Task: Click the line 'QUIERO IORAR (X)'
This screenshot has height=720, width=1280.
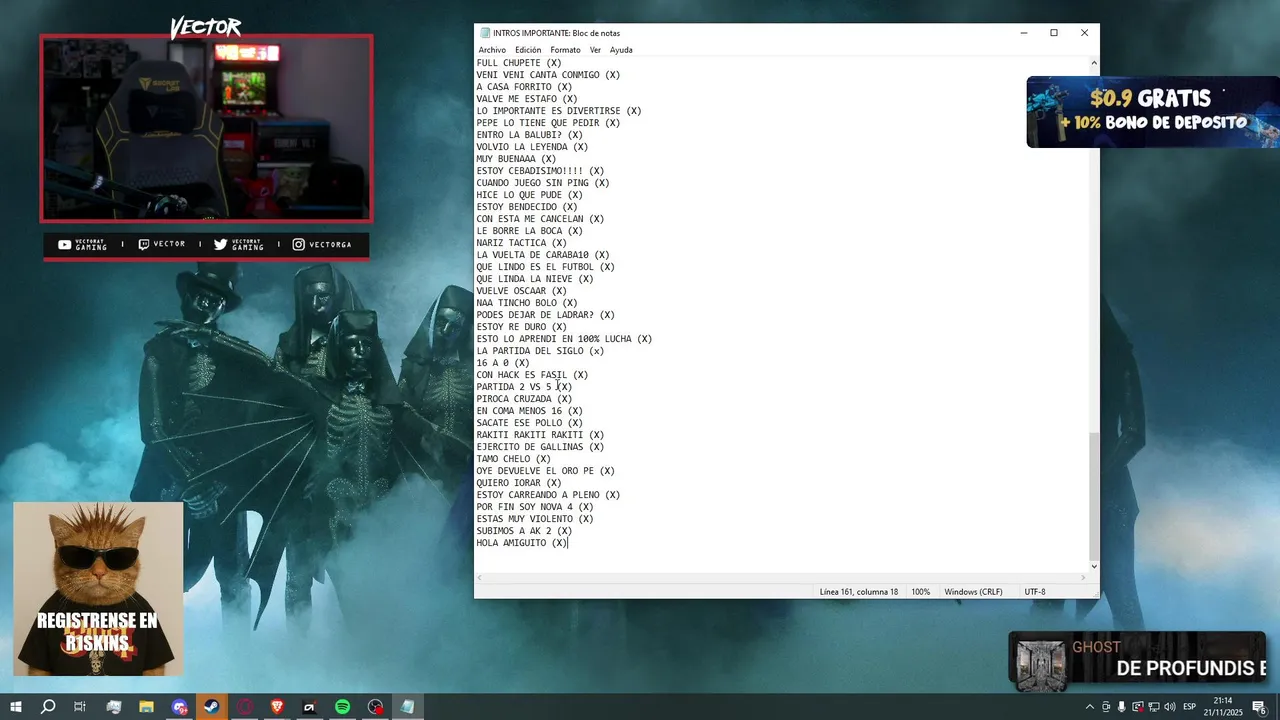Action: [x=519, y=483]
